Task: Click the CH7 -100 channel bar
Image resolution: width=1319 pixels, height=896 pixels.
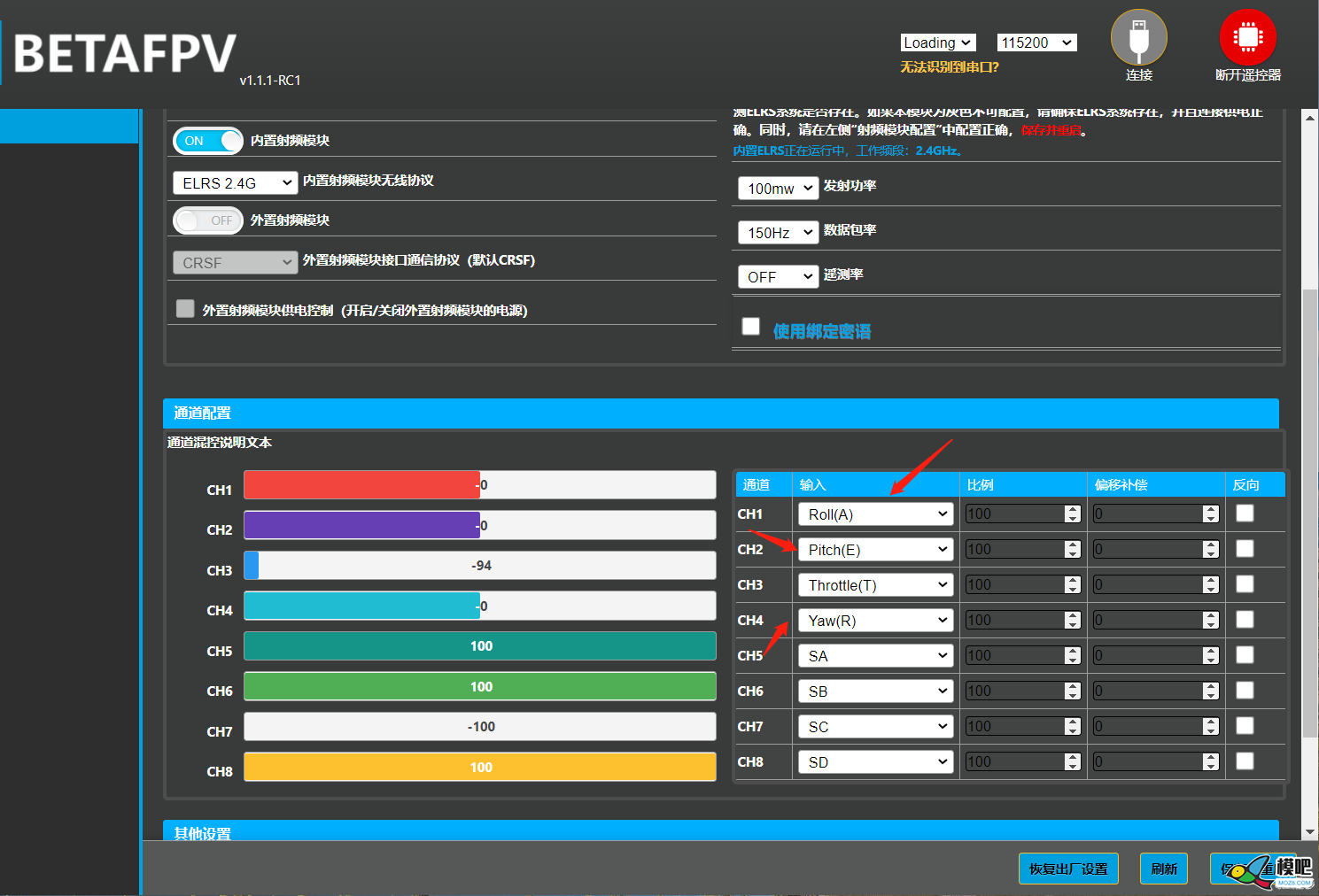Action: [480, 726]
